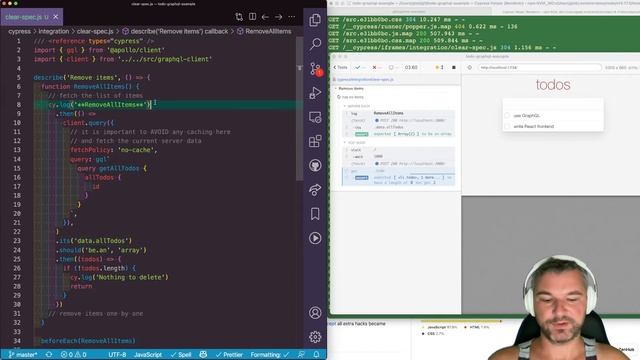Click 'Nothing to delete' text on line 27
The height and width of the screenshot is (360, 640).
(x=130, y=277)
